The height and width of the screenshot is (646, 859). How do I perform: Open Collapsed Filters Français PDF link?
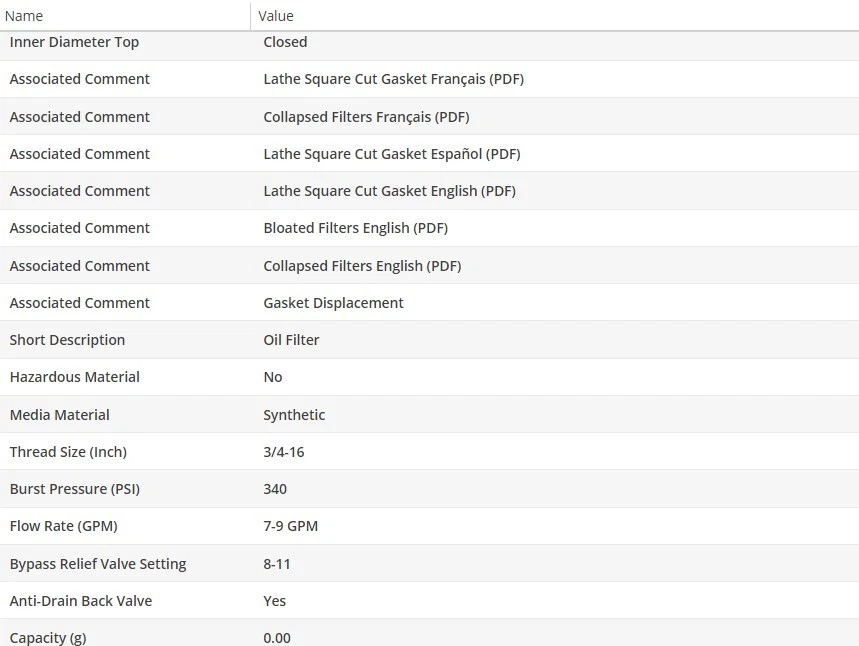pyautogui.click(x=366, y=117)
